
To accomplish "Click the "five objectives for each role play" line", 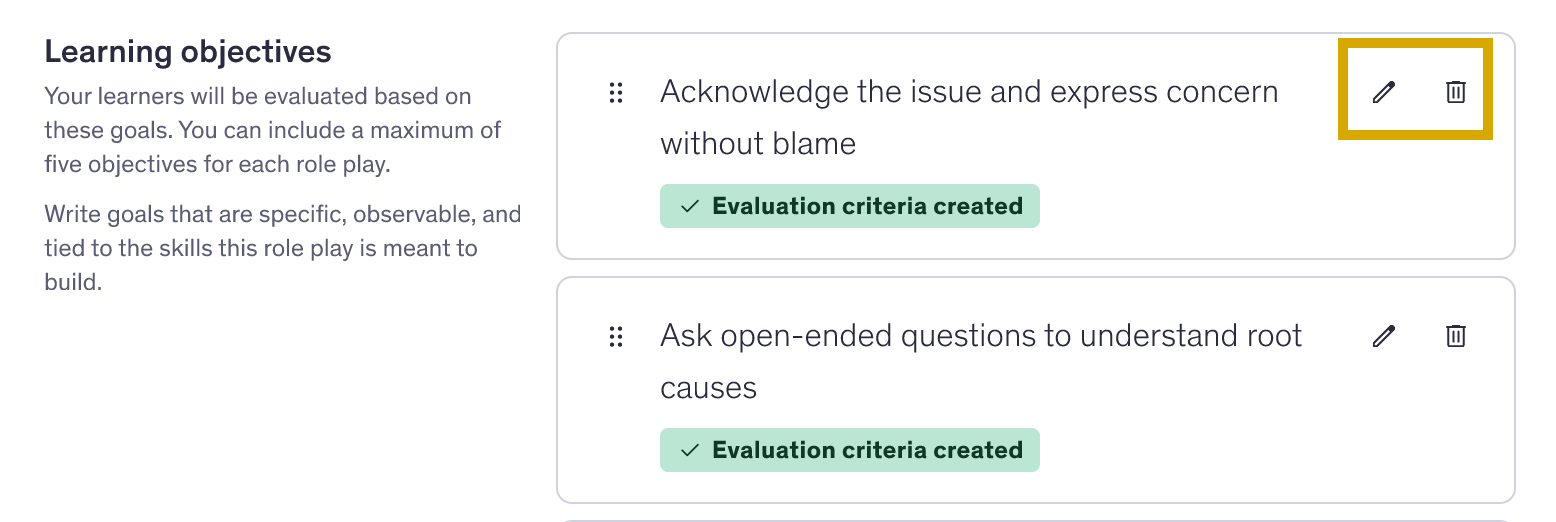I will pyautogui.click(x=217, y=164).
